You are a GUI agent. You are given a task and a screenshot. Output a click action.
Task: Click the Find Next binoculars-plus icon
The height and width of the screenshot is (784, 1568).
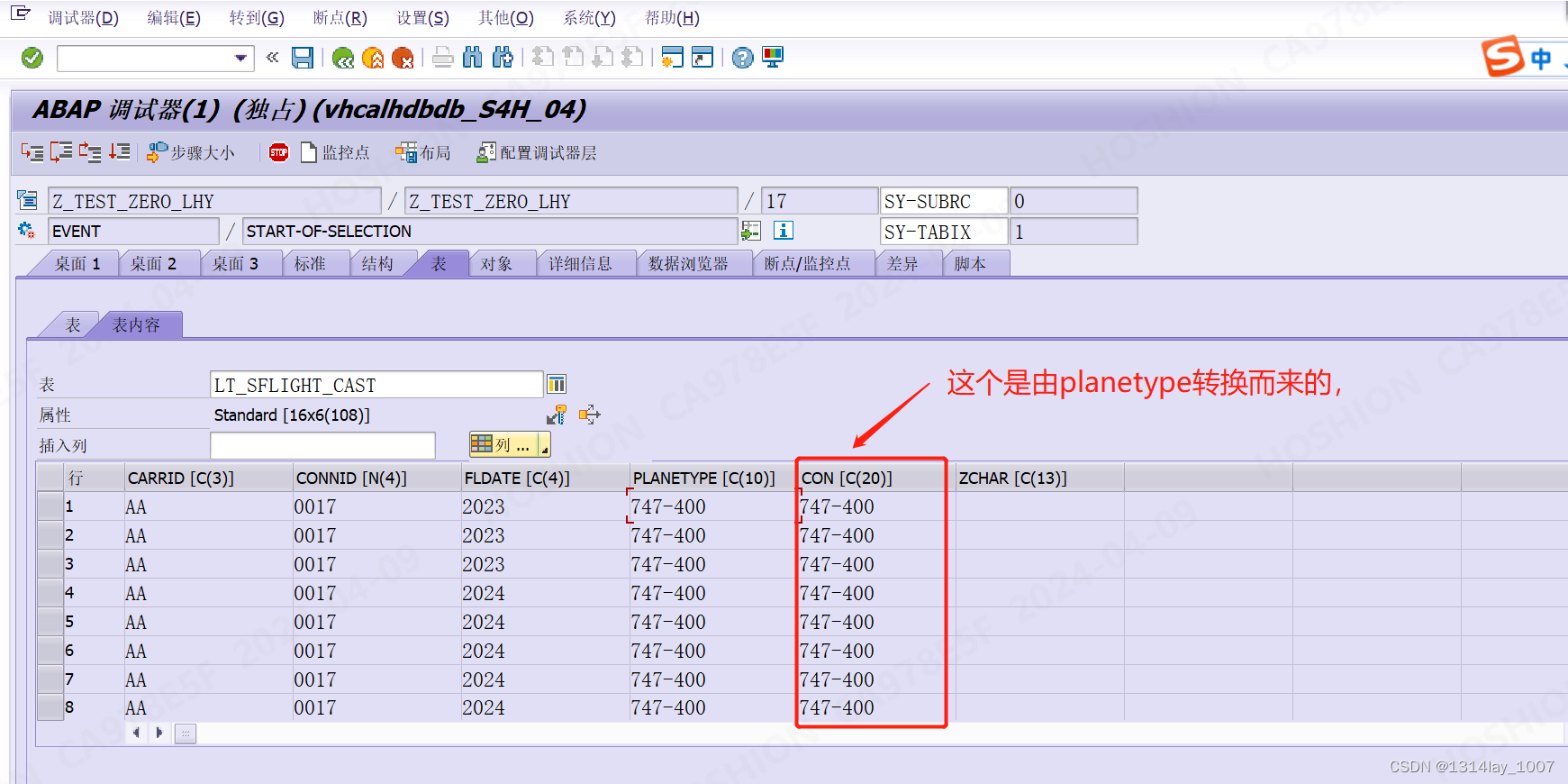point(503,58)
